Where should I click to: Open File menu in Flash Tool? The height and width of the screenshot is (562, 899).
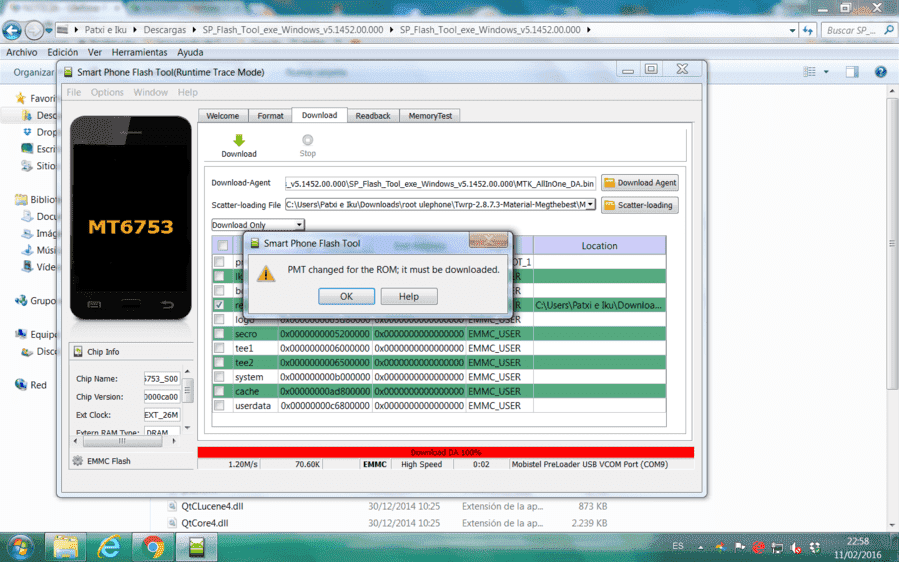(x=74, y=92)
